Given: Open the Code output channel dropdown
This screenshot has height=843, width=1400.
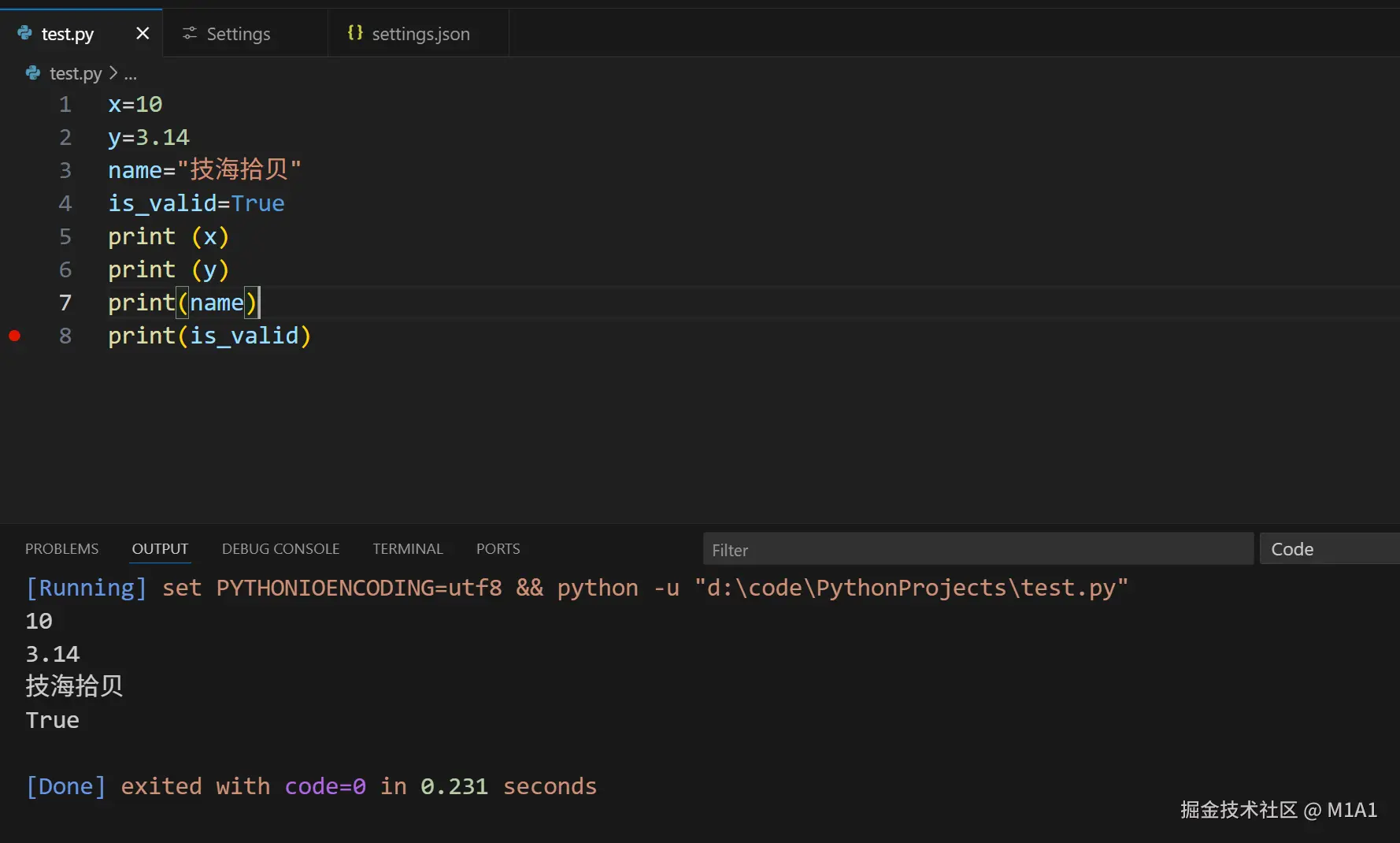Looking at the screenshot, I should coord(1329,549).
